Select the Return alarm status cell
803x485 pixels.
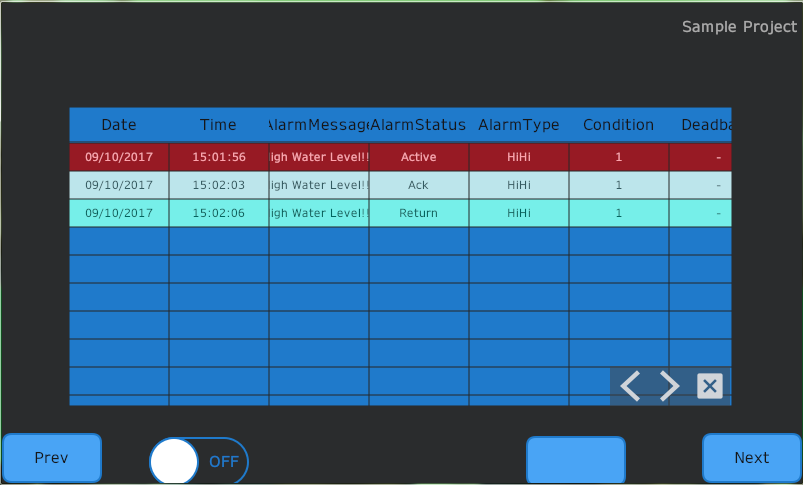[419, 213]
